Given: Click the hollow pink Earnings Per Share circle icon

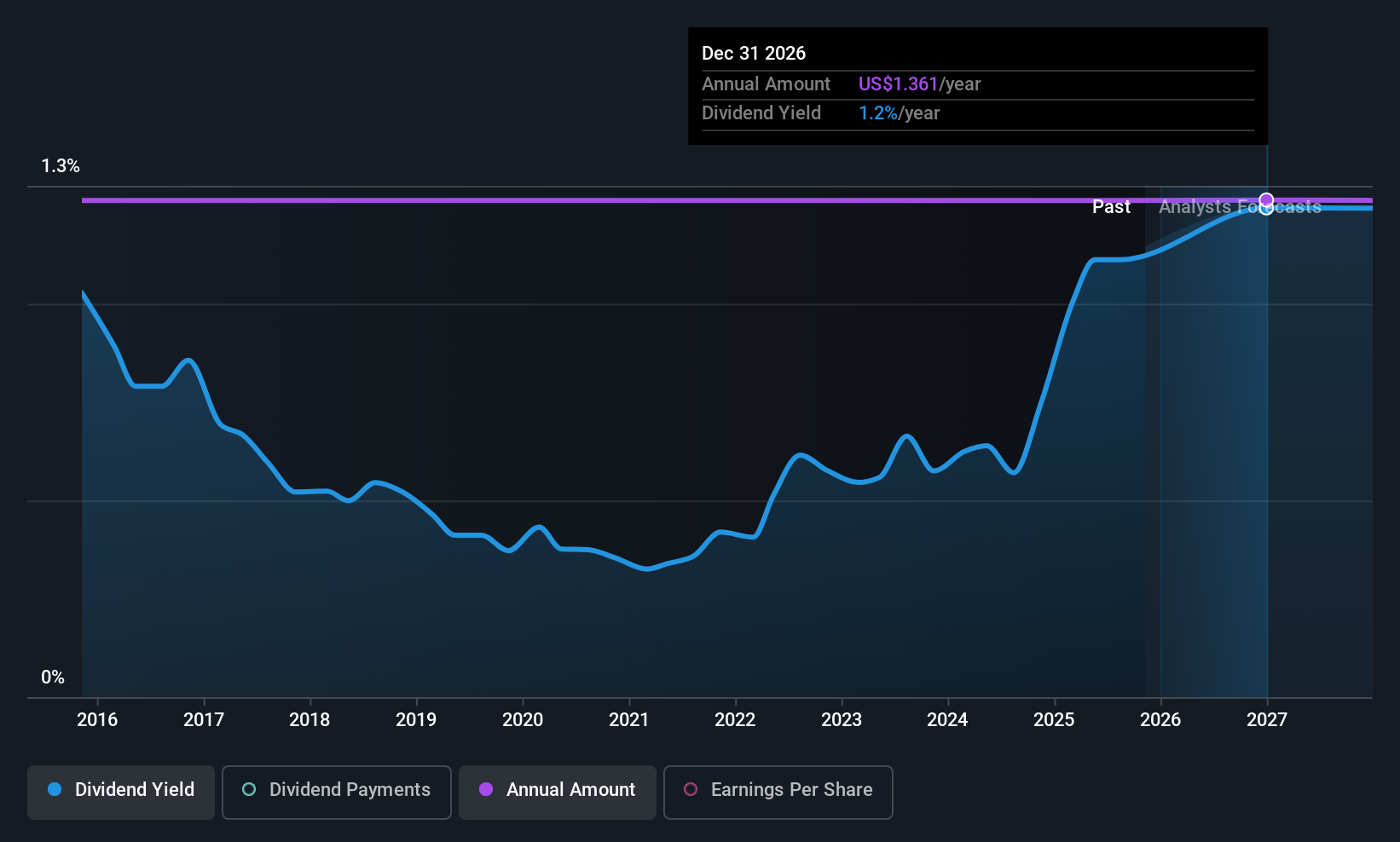Looking at the screenshot, I should click(x=690, y=790).
